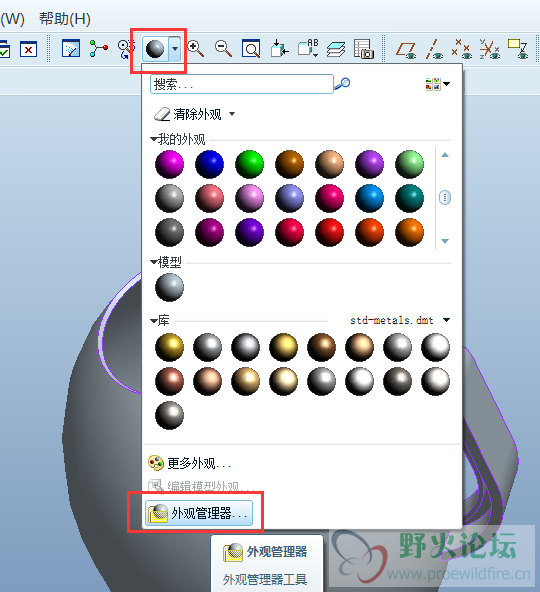Click the appearance gallery sphere icon
Viewport: 540px width, 592px height.
pos(155,49)
